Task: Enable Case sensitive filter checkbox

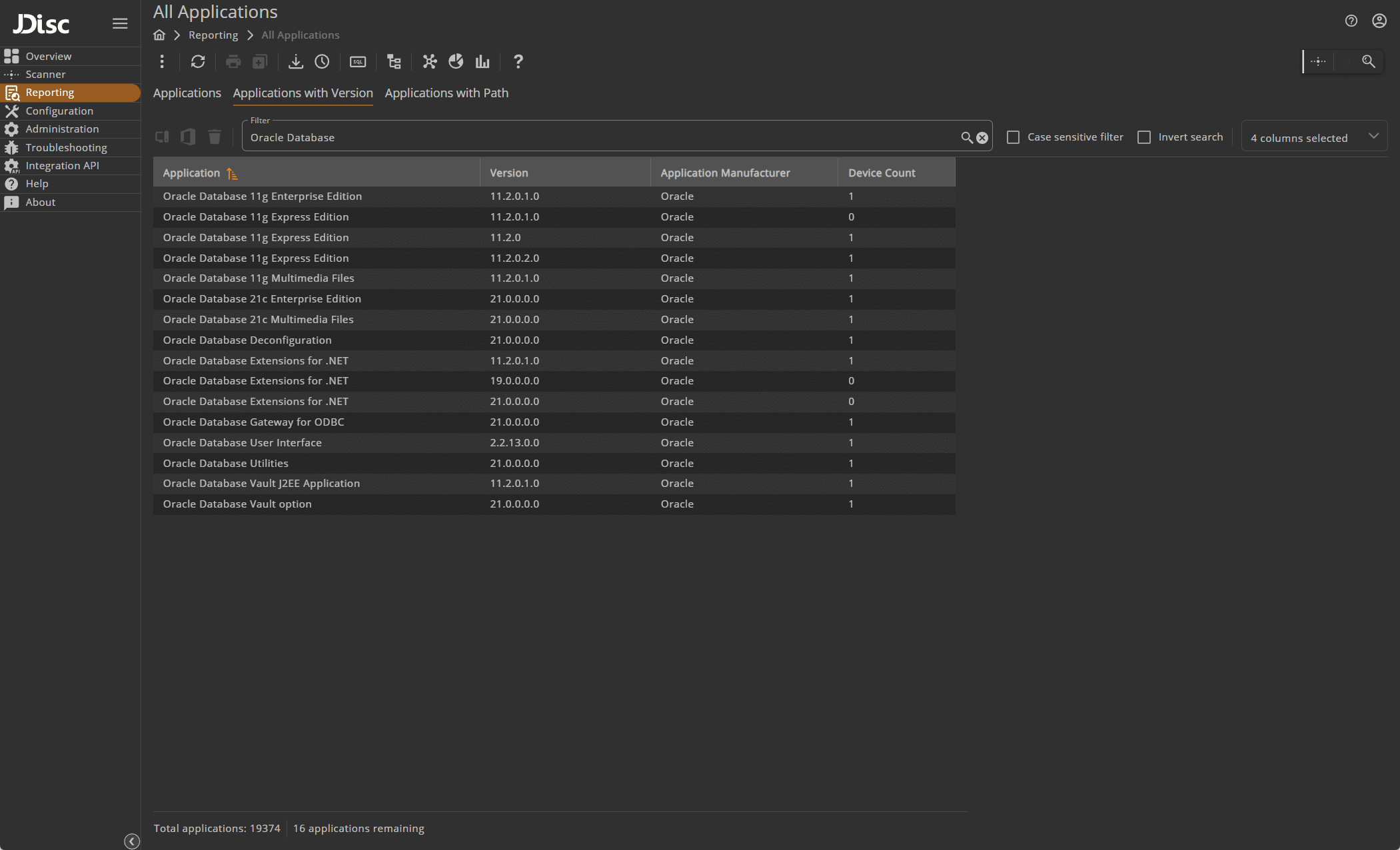Action: pyautogui.click(x=1013, y=137)
